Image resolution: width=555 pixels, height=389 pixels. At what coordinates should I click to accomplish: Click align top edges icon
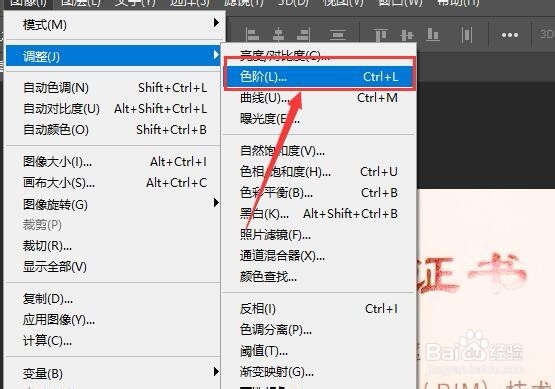point(381,35)
